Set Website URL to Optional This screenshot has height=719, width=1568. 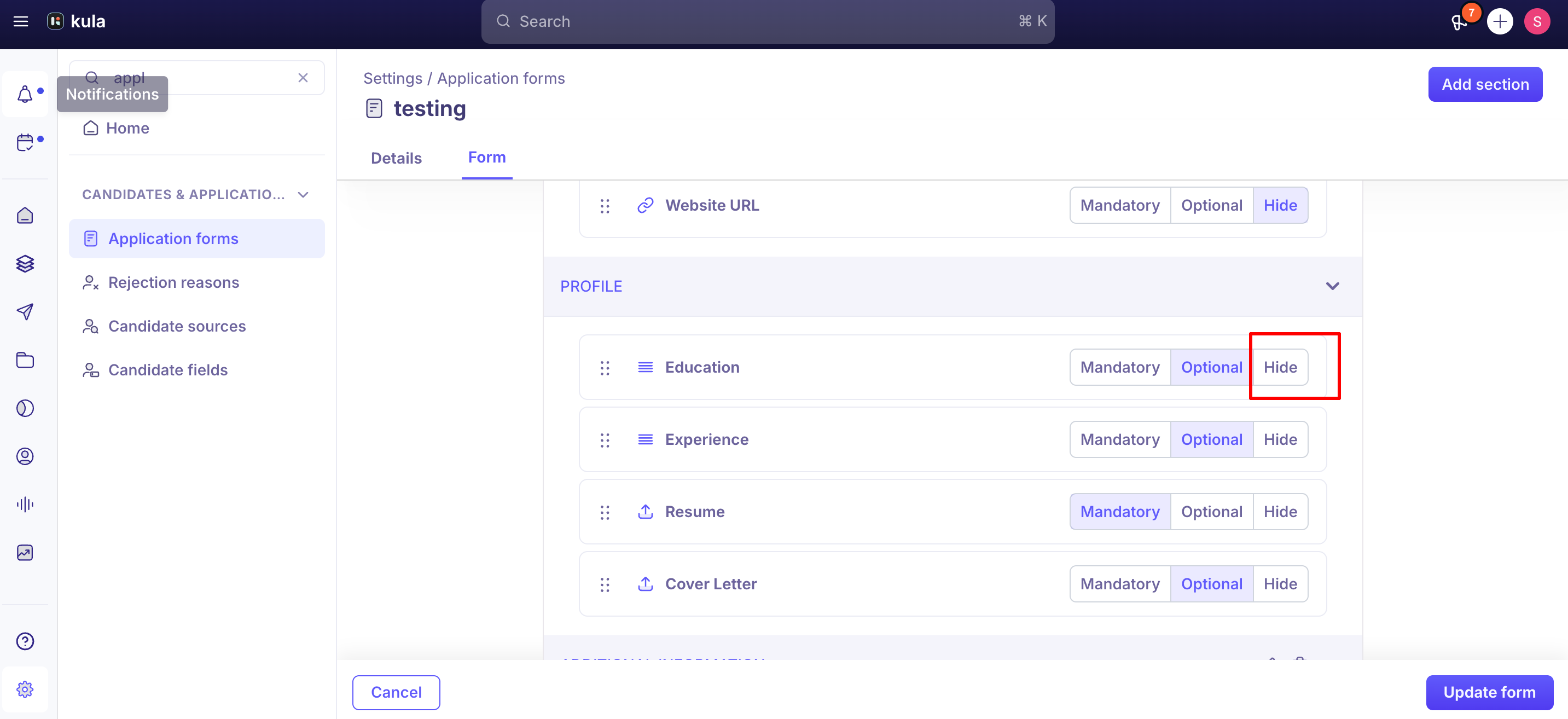pyautogui.click(x=1211, y=205)
